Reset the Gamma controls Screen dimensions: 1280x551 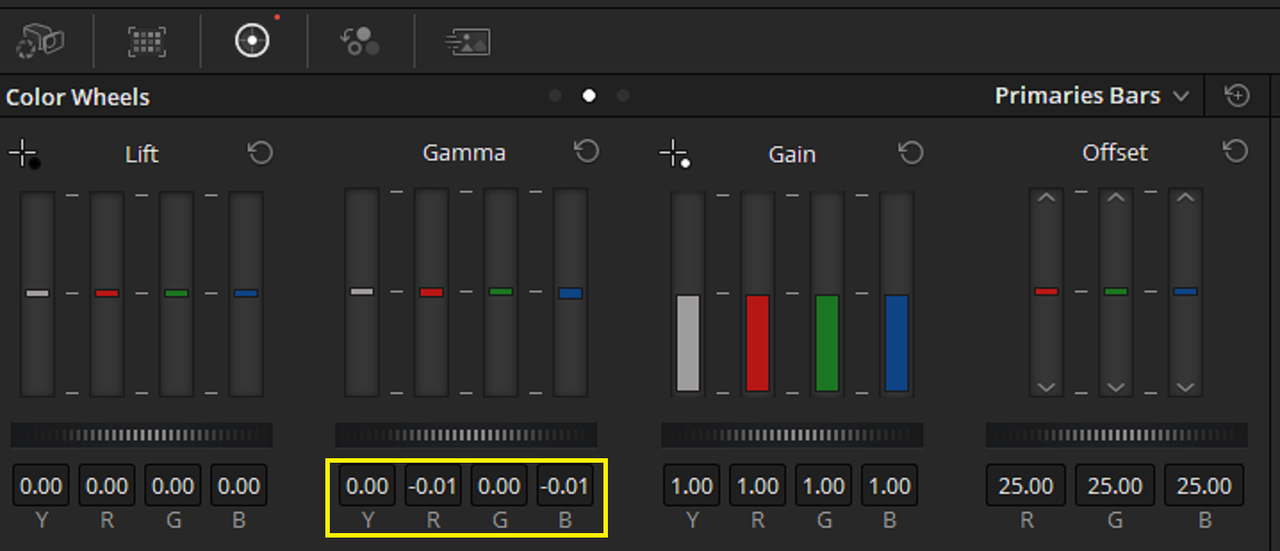tap(586, 151)
